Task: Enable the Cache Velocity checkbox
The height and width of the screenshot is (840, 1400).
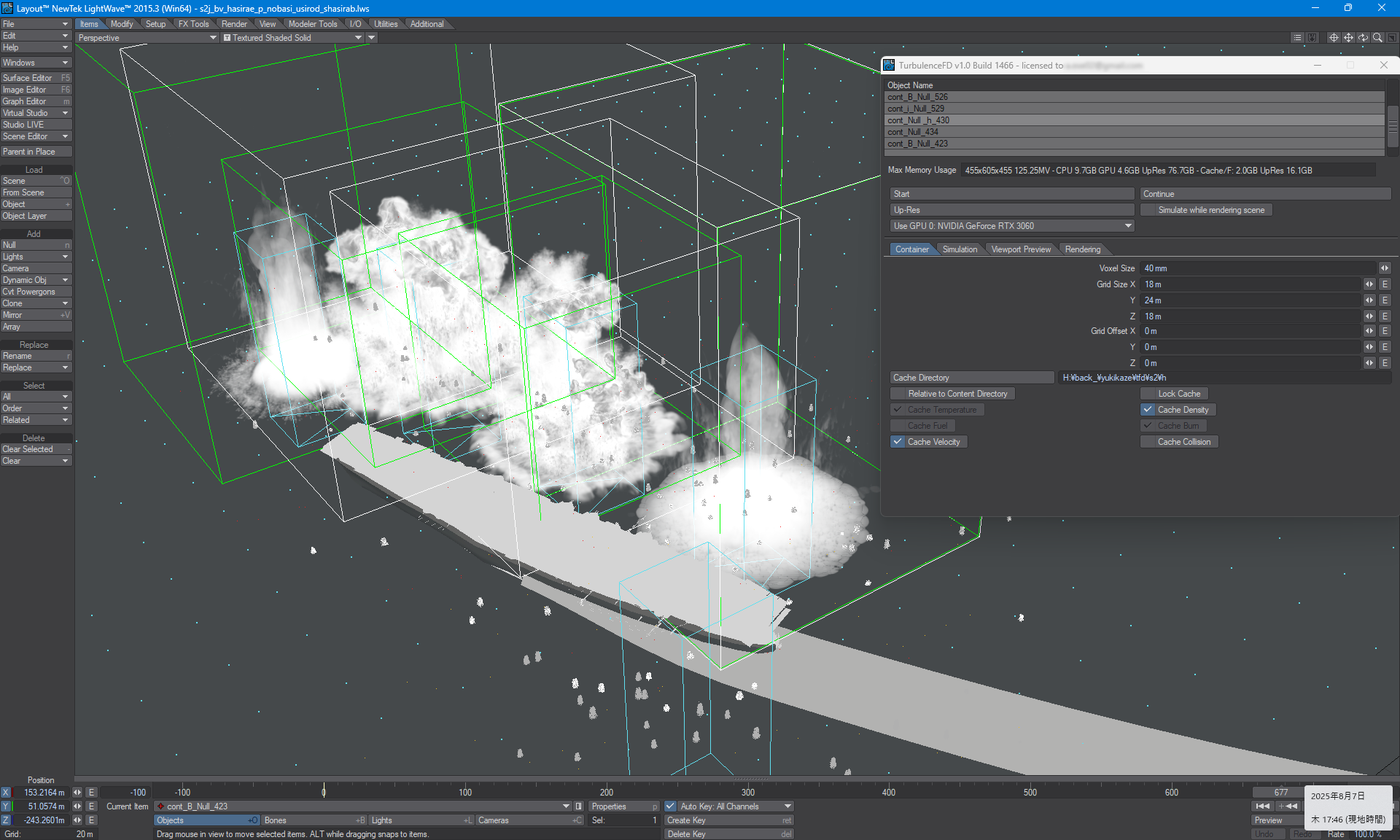Action: point(898,442)
